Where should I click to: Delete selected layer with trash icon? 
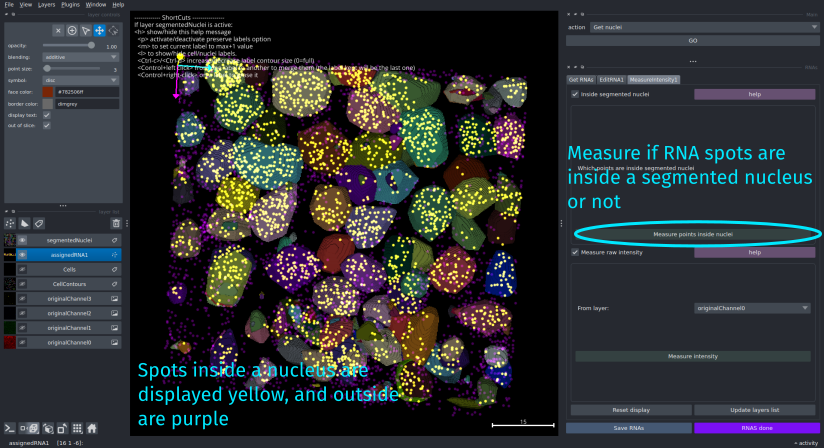coord(116,223)
